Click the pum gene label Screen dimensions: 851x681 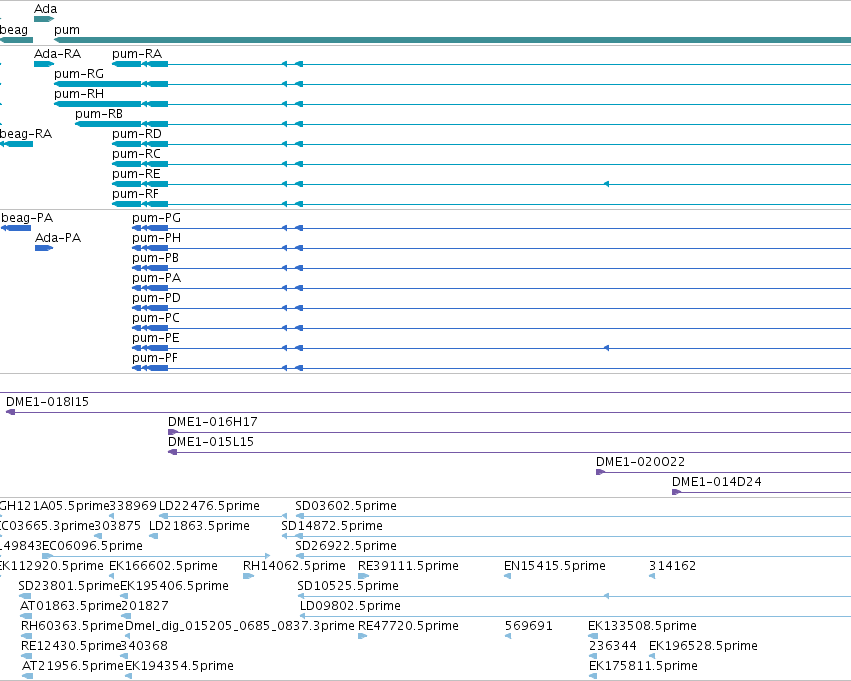tap(67, 30)
